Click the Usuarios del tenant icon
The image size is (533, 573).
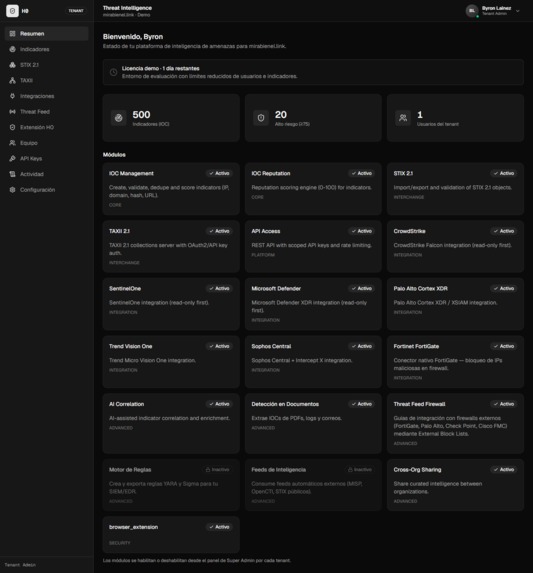[x=403, y=118]
